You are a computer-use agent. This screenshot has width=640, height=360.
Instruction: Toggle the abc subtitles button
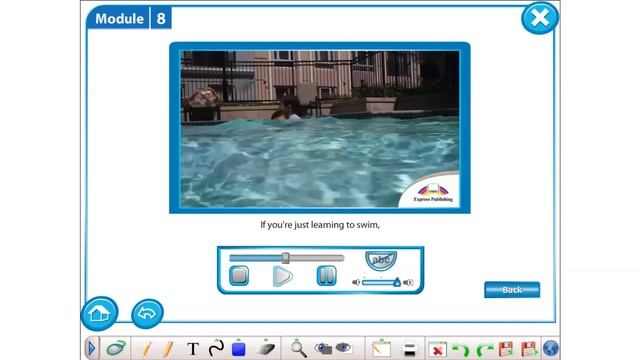pos(381,260)
